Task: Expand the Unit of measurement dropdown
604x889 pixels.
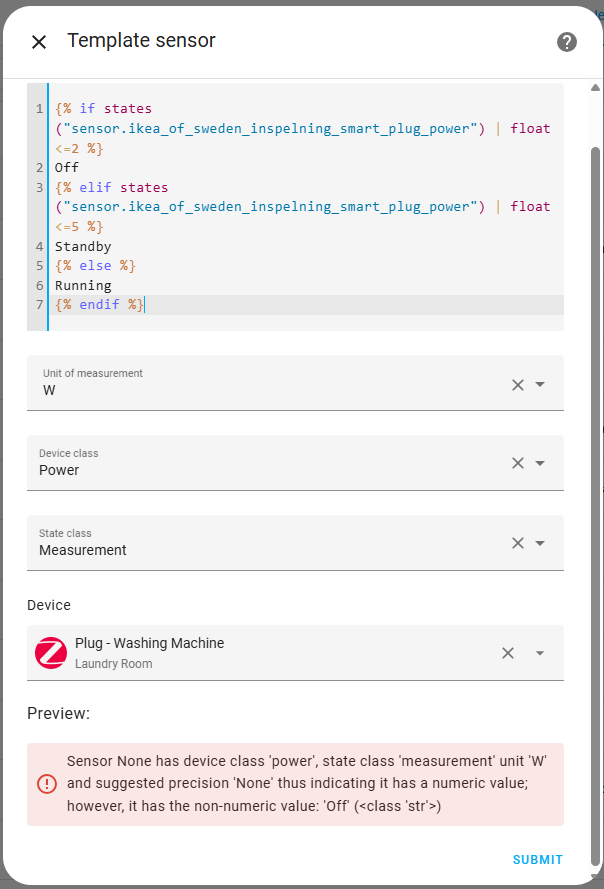Action: coord(540,384)
